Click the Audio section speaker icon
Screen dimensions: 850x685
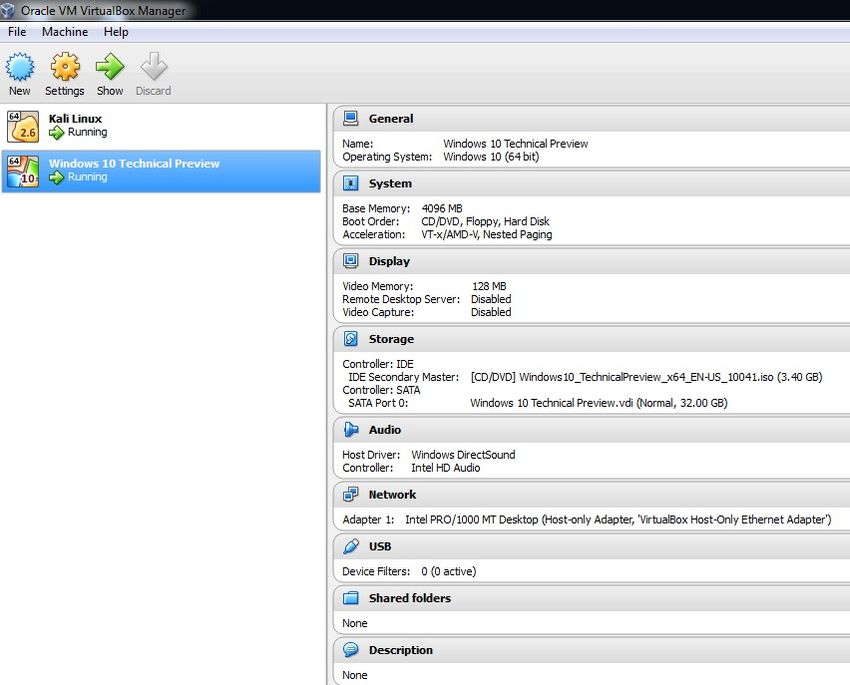coord(351,429)
